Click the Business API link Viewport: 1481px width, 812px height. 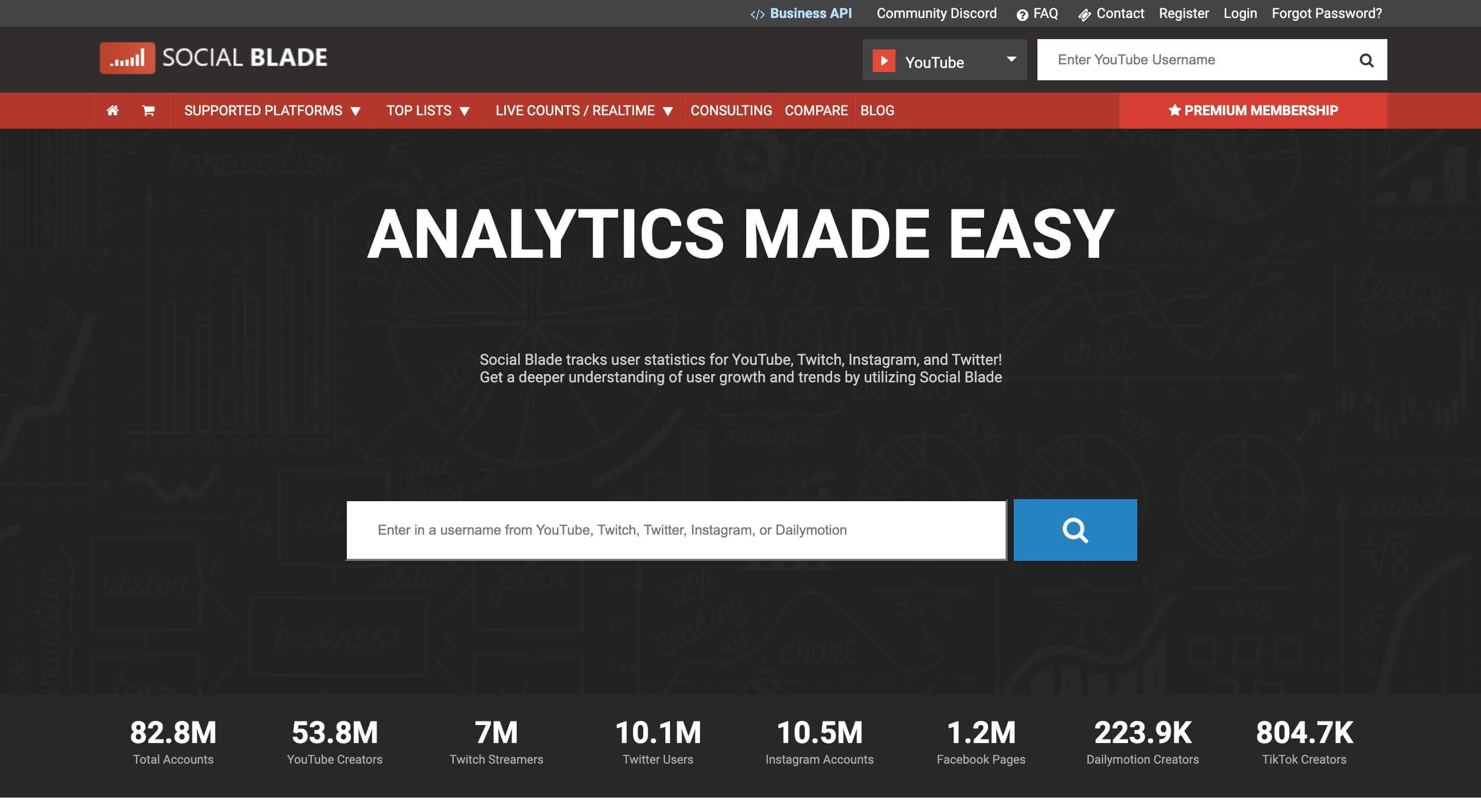click(810, 13)
